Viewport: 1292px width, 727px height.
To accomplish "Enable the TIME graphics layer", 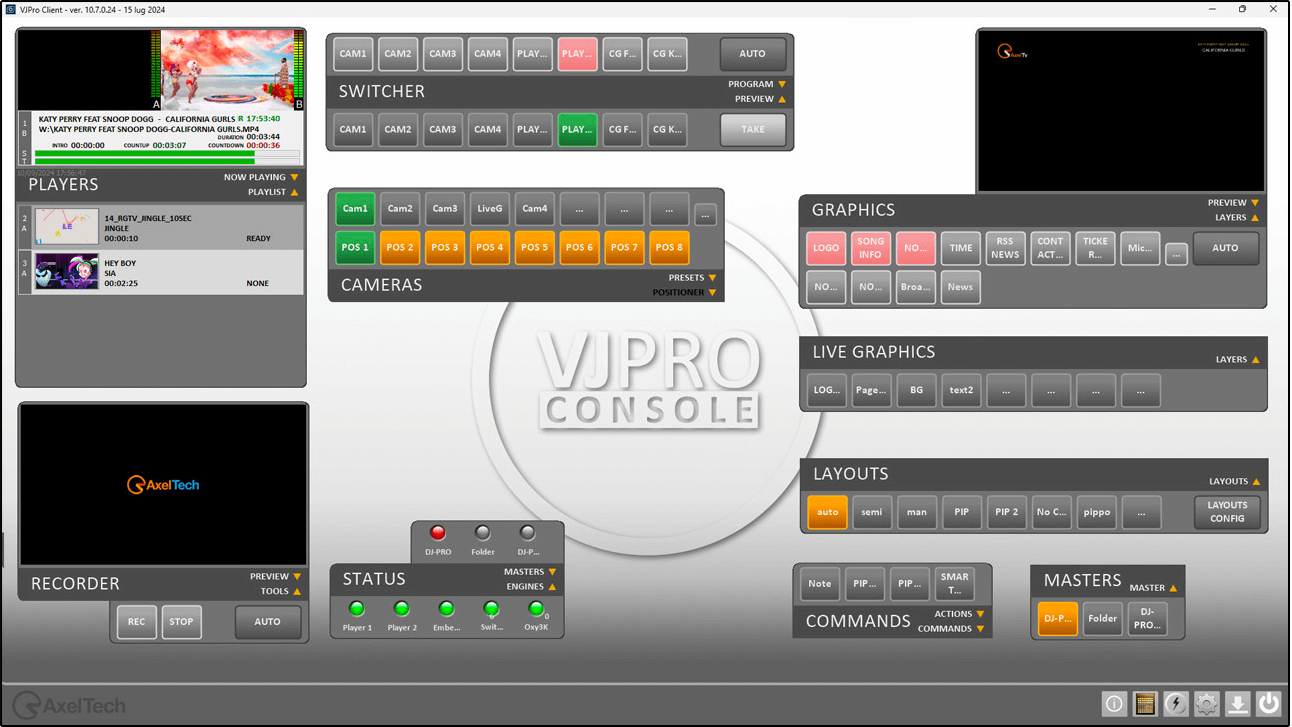I will coord(960,248).
